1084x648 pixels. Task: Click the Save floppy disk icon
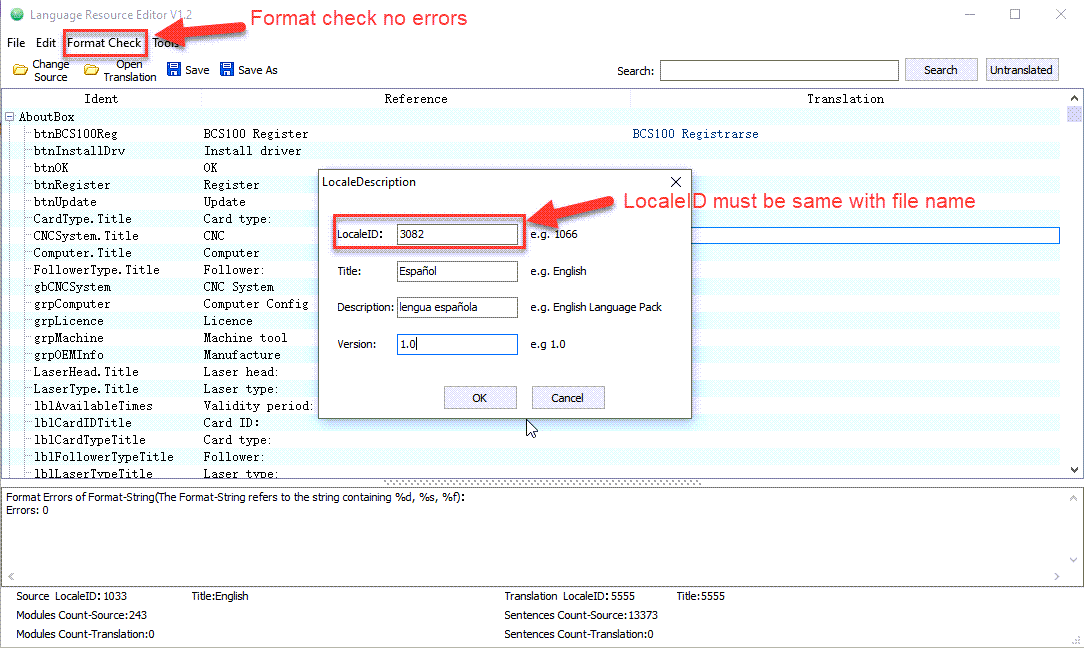174,69
